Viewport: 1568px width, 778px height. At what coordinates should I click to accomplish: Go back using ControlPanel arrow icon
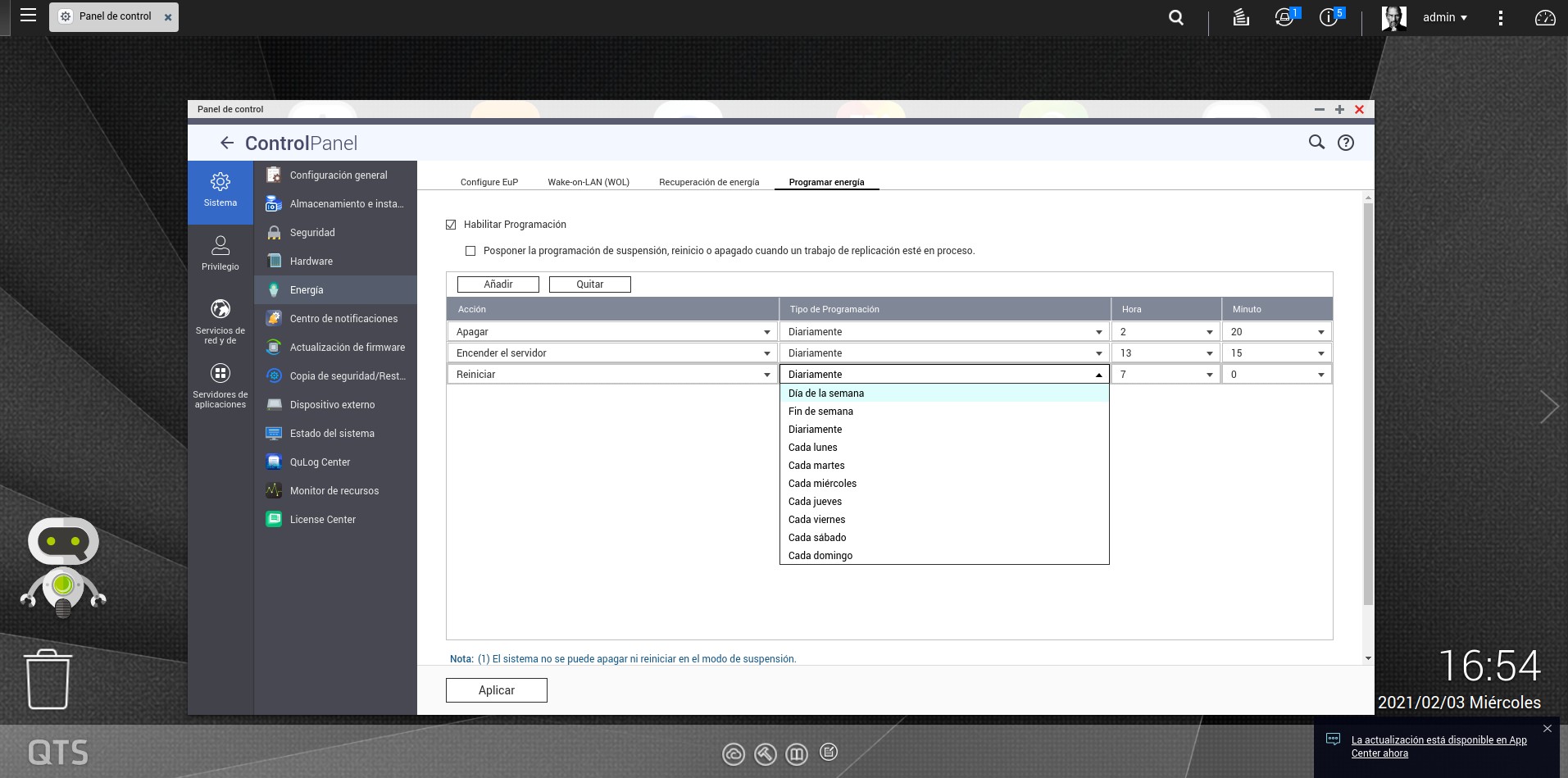pyautogui.click(x=227, y=143)
